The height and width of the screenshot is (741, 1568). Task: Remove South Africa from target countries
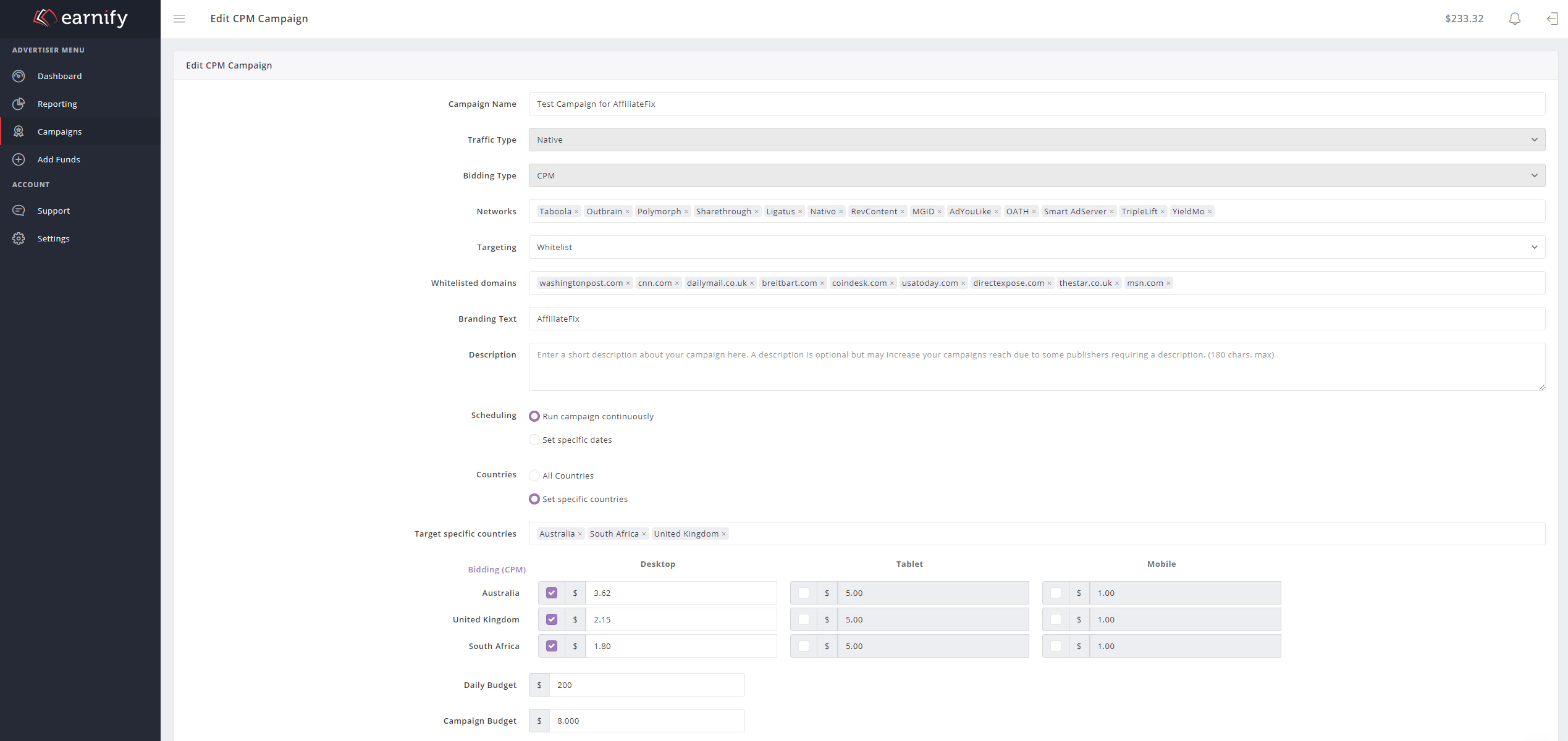click(644, 534)
